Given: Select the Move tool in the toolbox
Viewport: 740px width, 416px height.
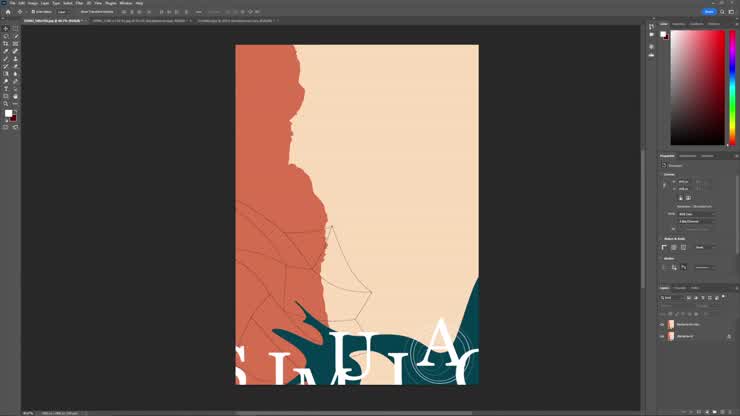Looking at the screenshot, I should (6, 28).
